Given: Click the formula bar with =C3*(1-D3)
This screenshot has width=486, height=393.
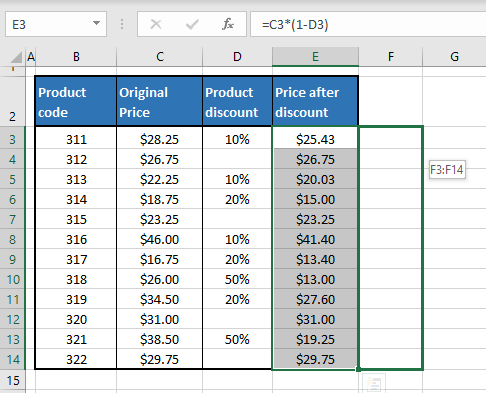Looking at the screenshot, I should 368,24.
